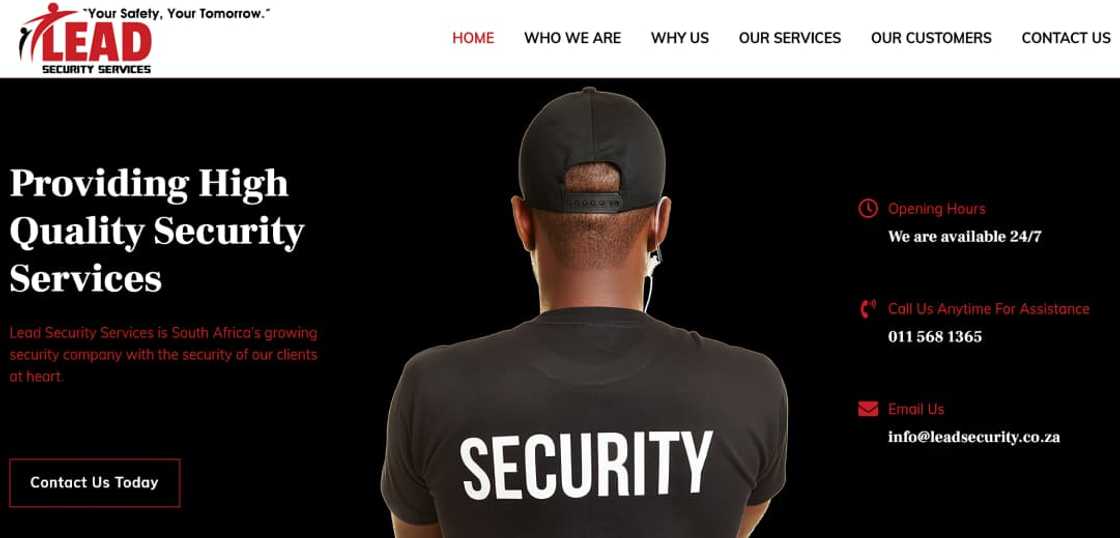
Task: Click the red envelope email icon
Action: (x=867, y=409)
